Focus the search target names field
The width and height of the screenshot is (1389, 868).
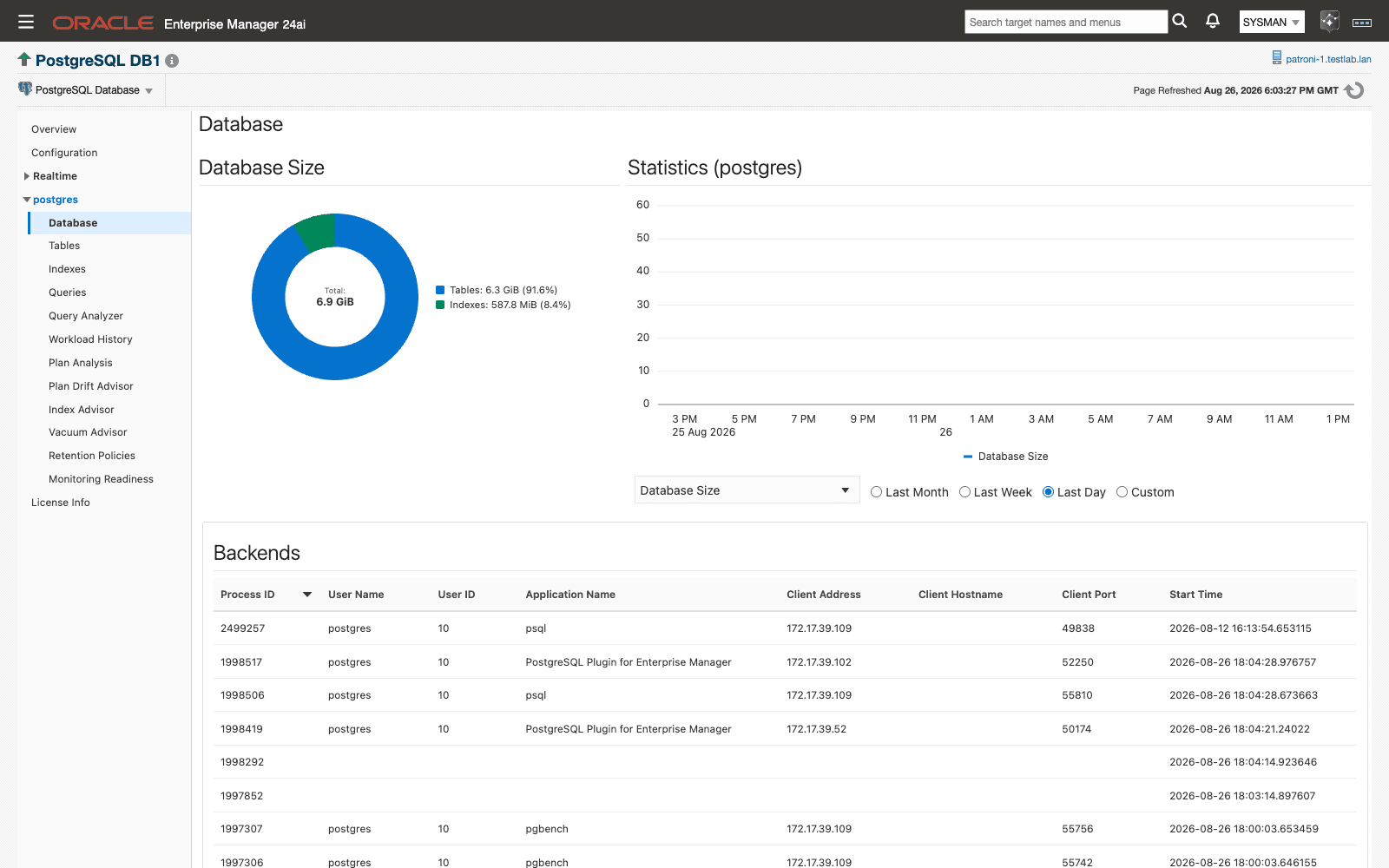tap(1066, 22)
